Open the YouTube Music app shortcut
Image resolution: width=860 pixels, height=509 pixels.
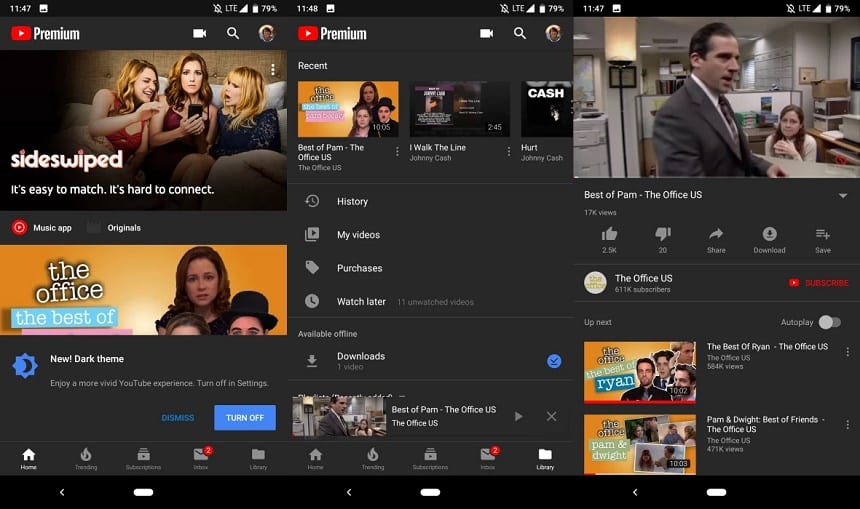tap(42, 228)
